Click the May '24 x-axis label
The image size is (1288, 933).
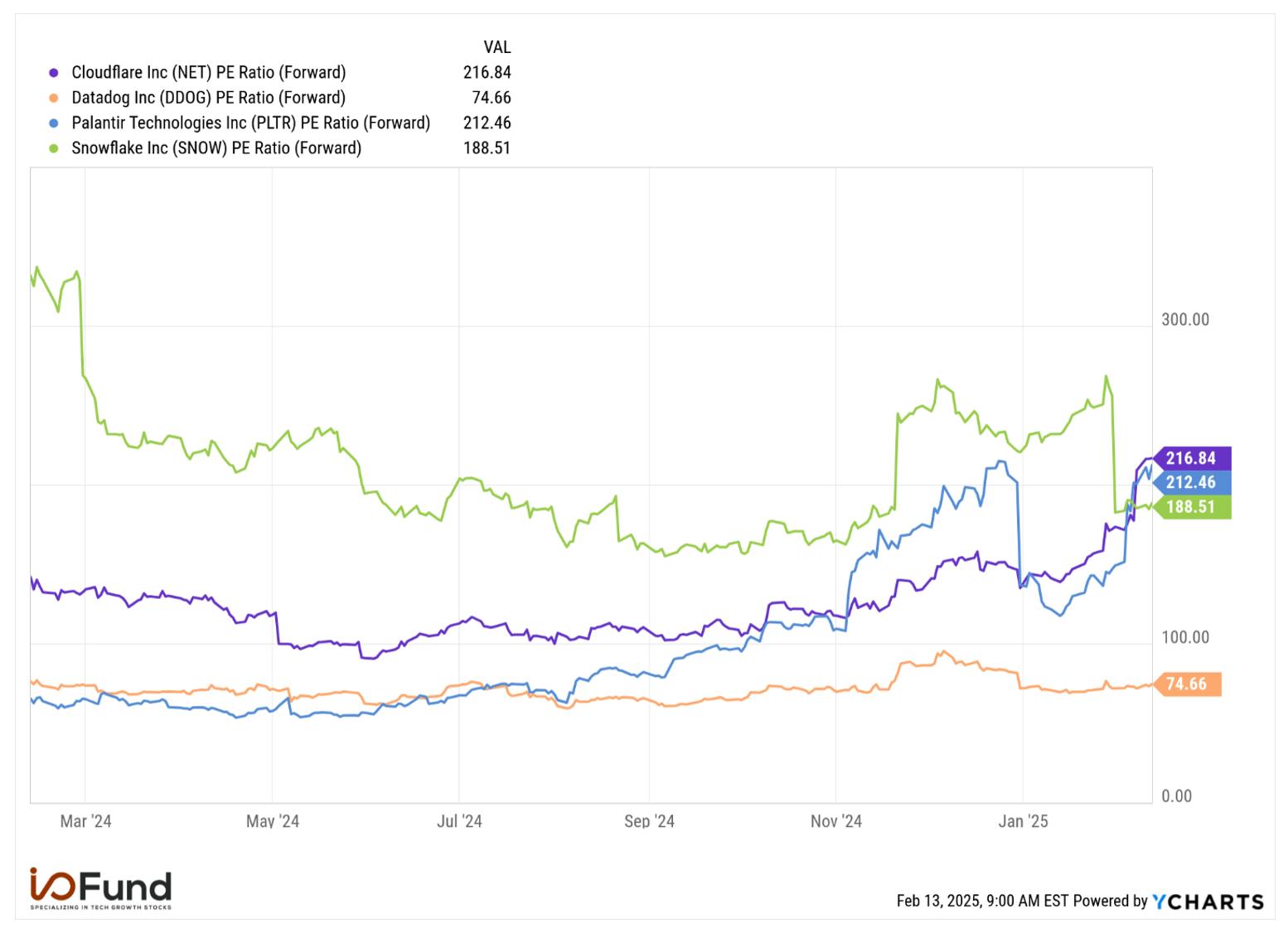pos(273,821)
